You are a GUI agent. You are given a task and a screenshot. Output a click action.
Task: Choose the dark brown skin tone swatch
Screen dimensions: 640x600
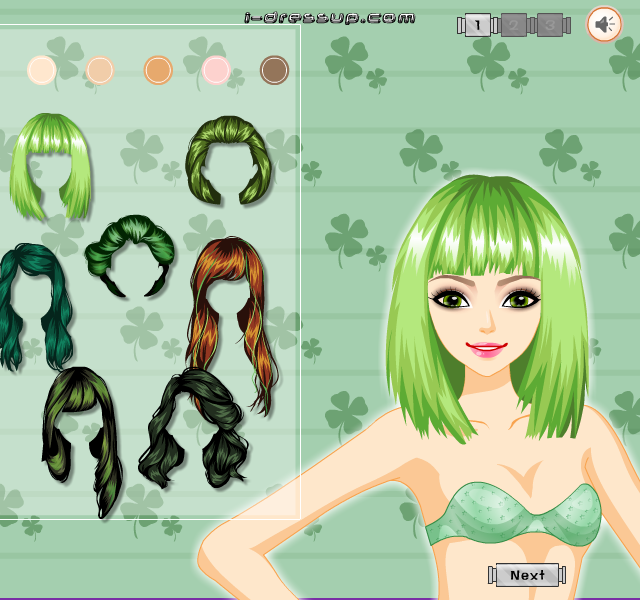(274, 70)
